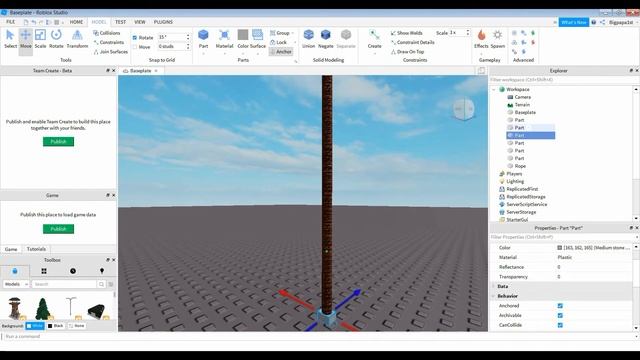Viewport: 640px width, 360px height.
Task: Toggle Draw On Top
Action: point(407,52)
